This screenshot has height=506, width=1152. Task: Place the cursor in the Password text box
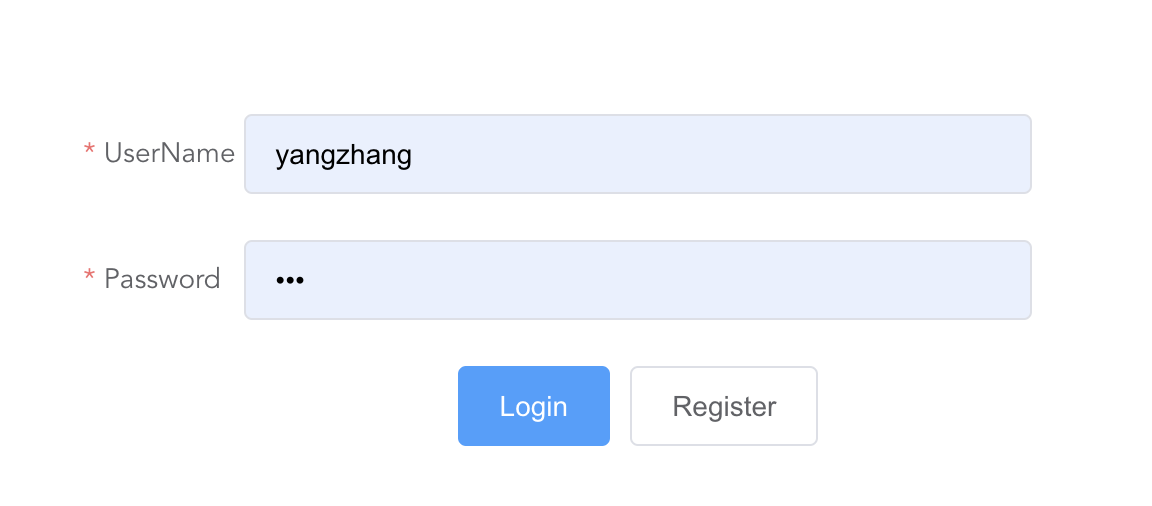[x=637, y=280]
